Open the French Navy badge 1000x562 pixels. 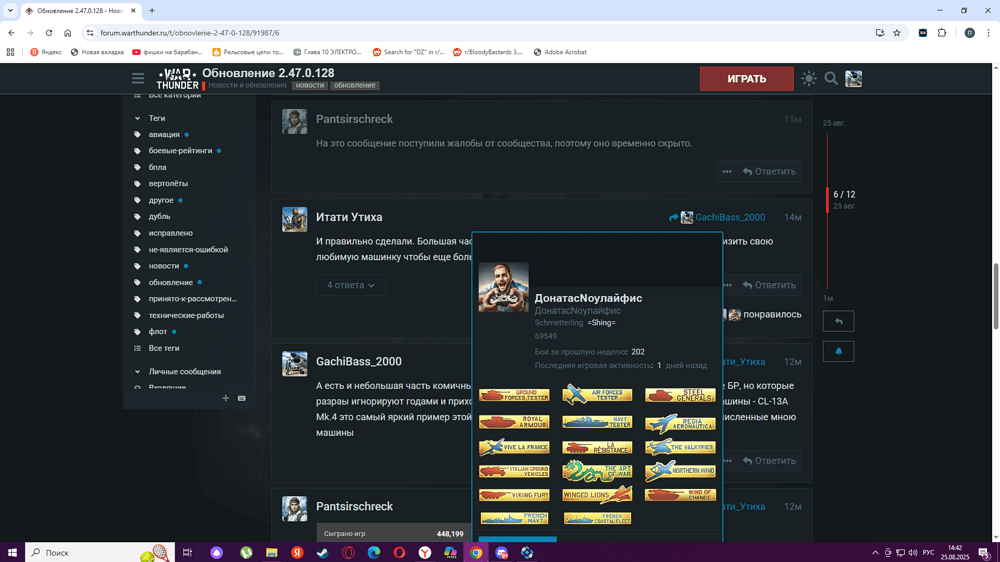pyautogui.click(x=514, y=518)
